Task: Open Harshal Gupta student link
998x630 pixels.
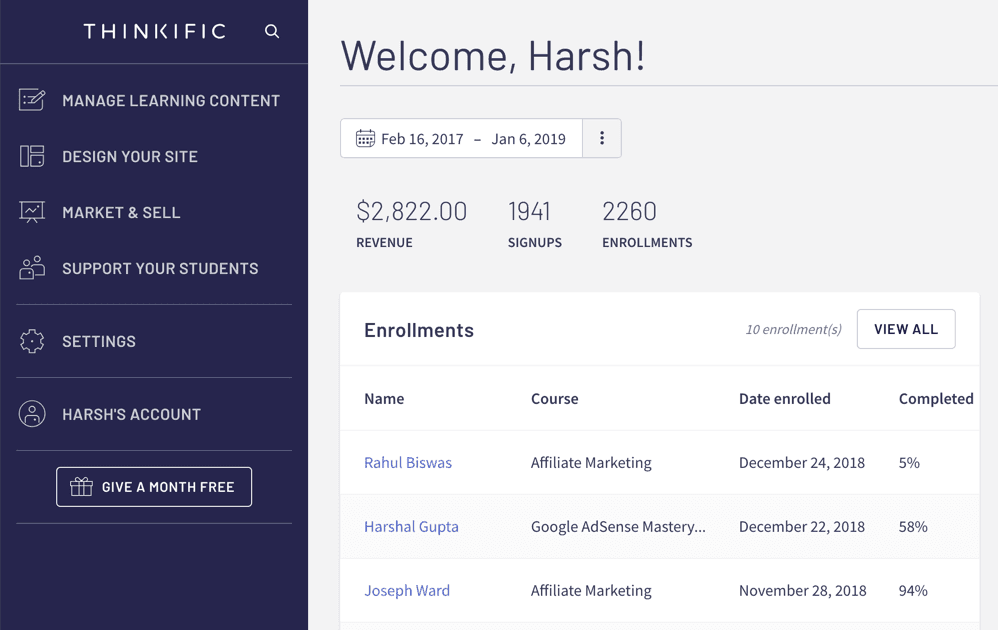Action: pos(411,527)
